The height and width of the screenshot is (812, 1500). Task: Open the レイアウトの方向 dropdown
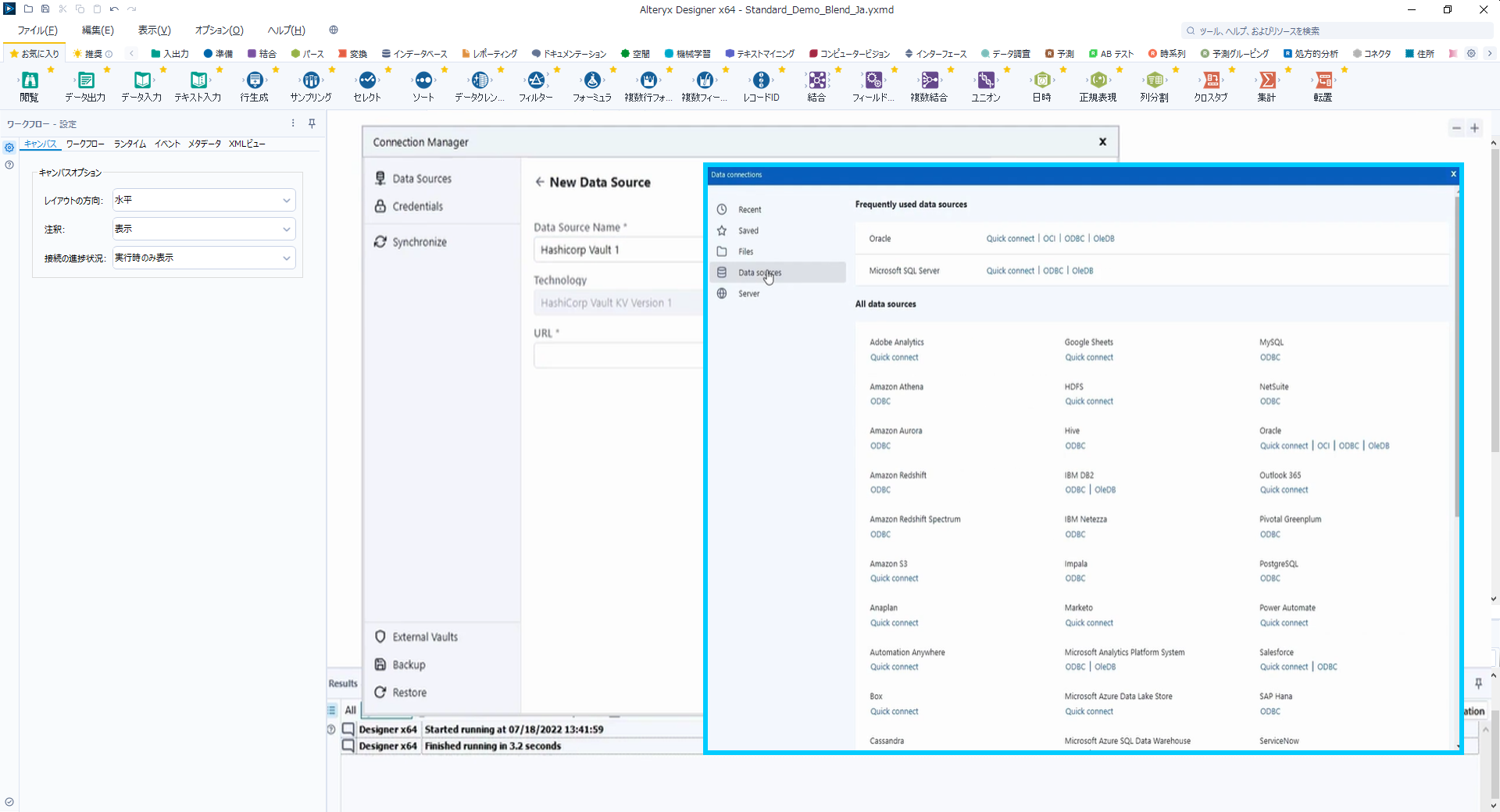[x=204, y=200]
